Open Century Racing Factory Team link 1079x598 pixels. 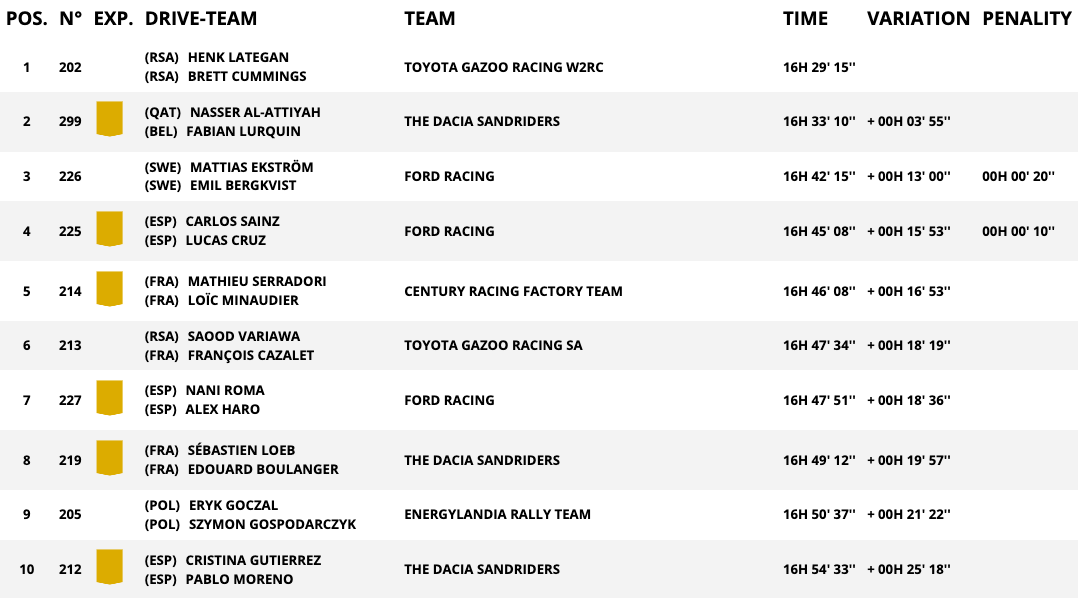(513, 291)
